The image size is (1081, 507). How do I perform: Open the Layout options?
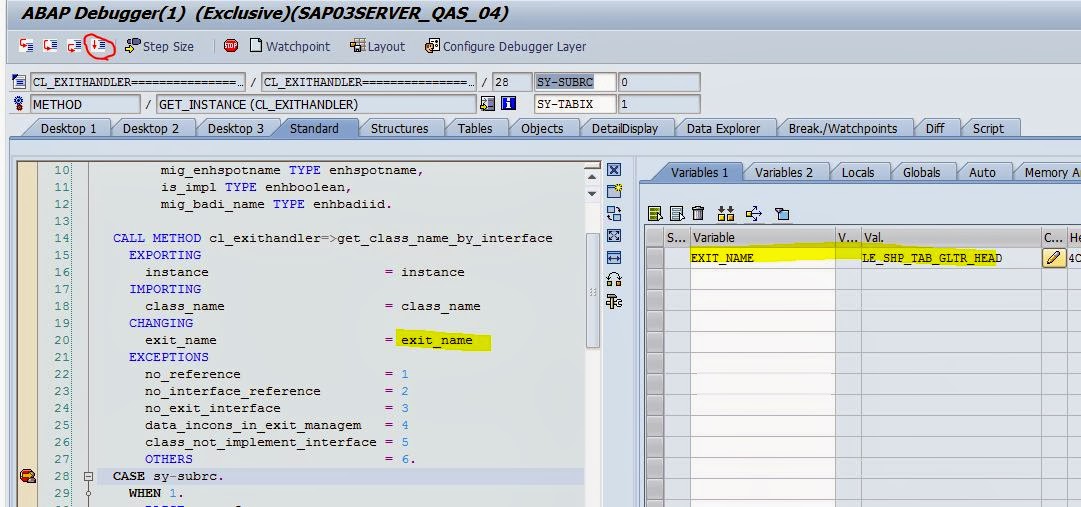tap(378, 46)
